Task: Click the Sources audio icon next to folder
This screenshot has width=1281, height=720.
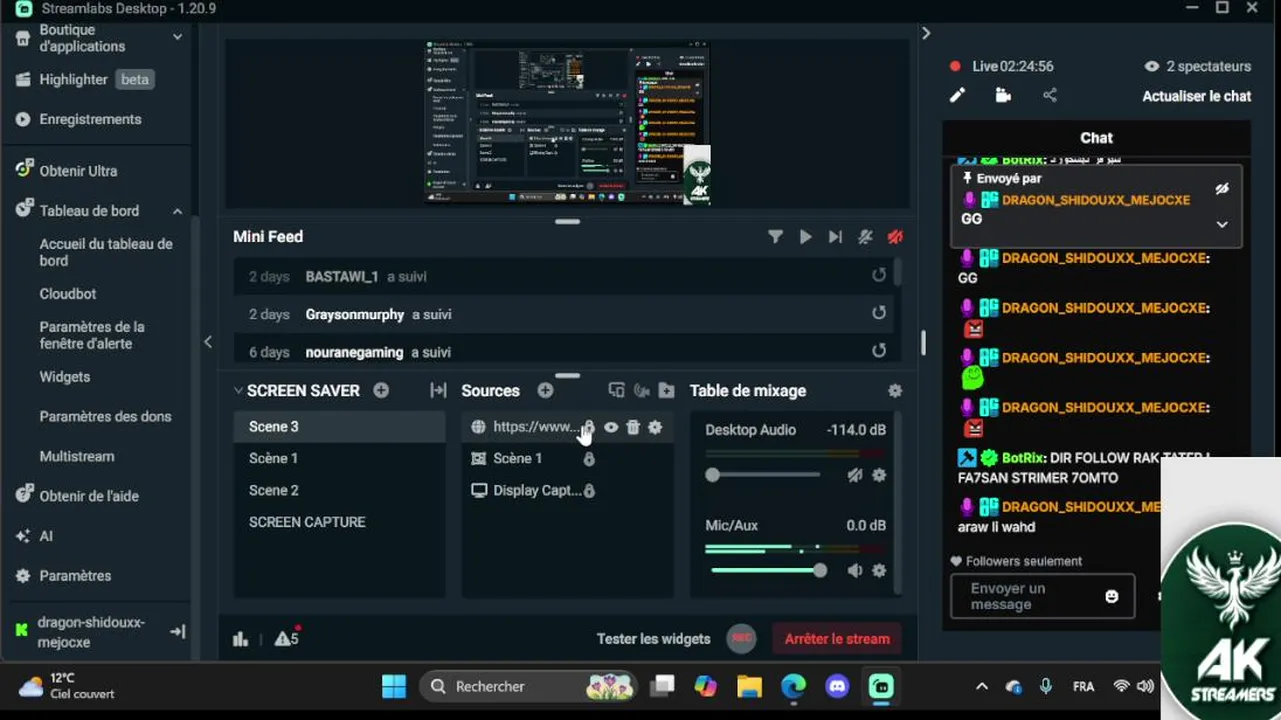Action: [x=641, y=391]
